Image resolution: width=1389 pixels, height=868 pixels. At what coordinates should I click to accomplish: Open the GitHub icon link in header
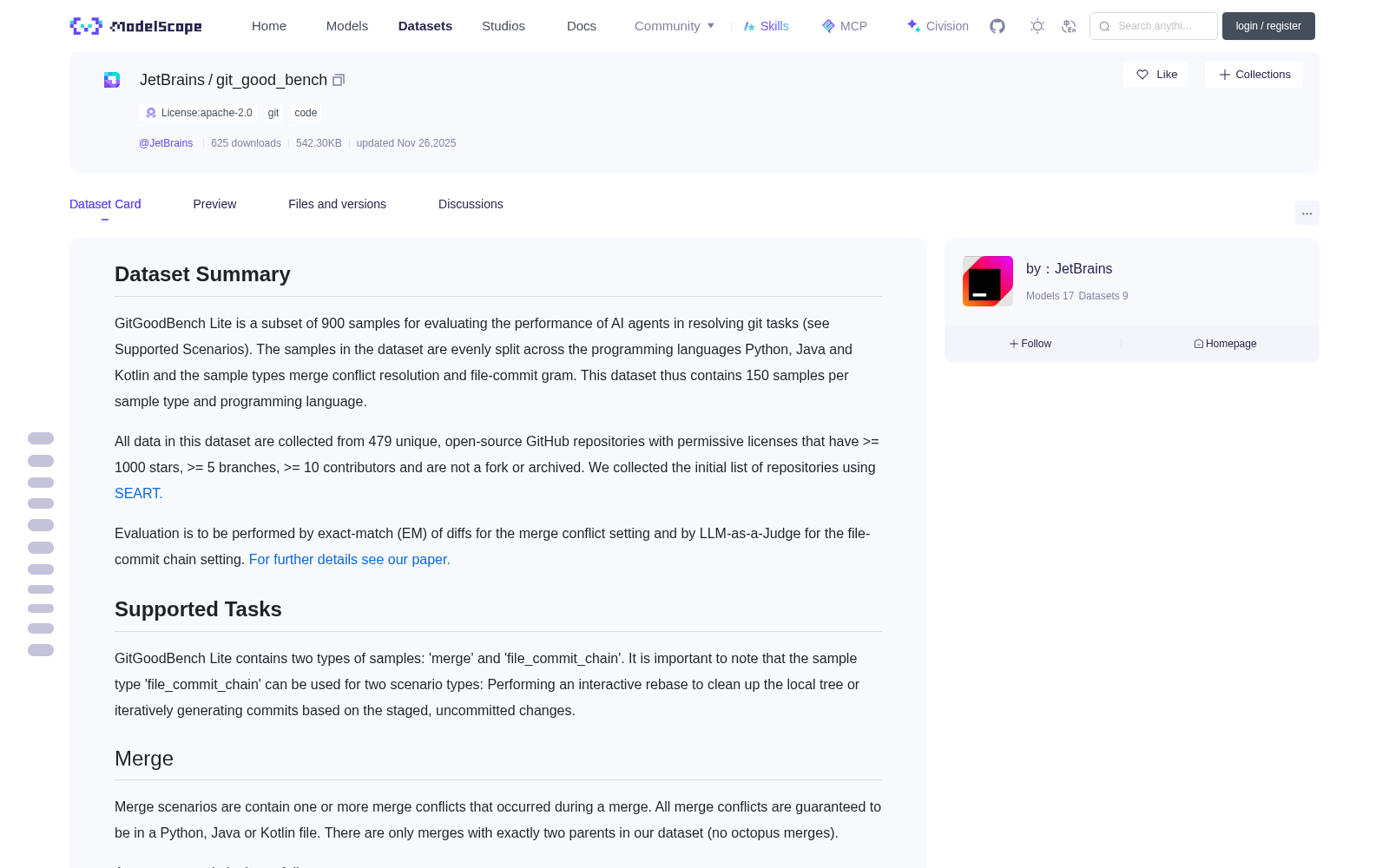click(997, 26)
